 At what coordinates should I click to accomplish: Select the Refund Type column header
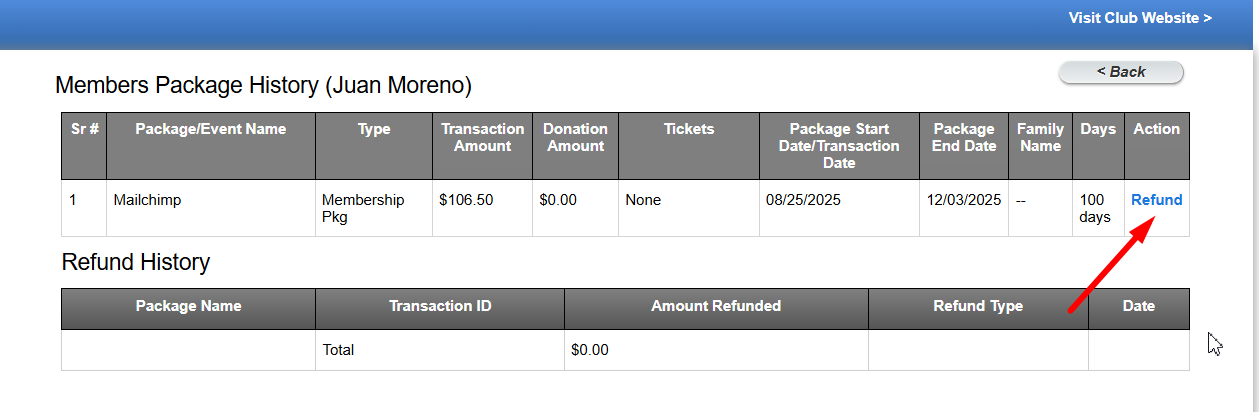coord(978,306)
